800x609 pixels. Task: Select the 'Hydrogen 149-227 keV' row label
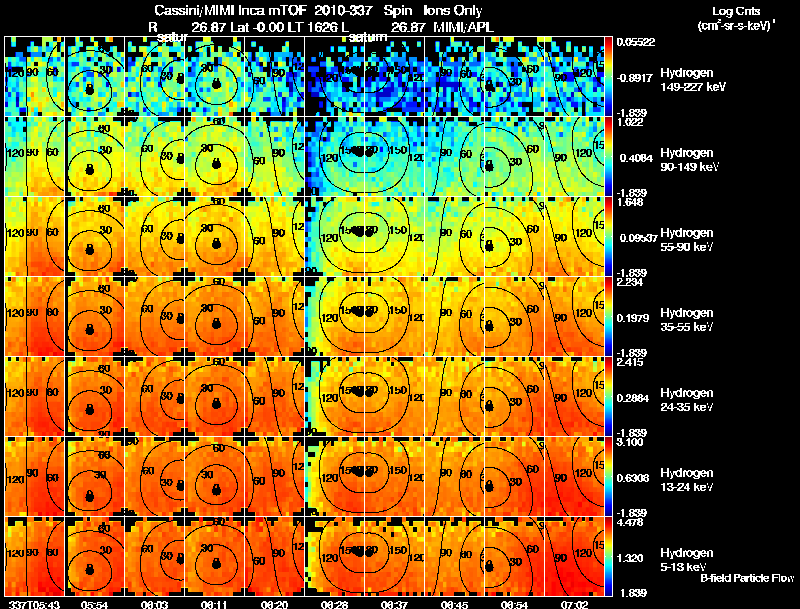click(693, 80)
